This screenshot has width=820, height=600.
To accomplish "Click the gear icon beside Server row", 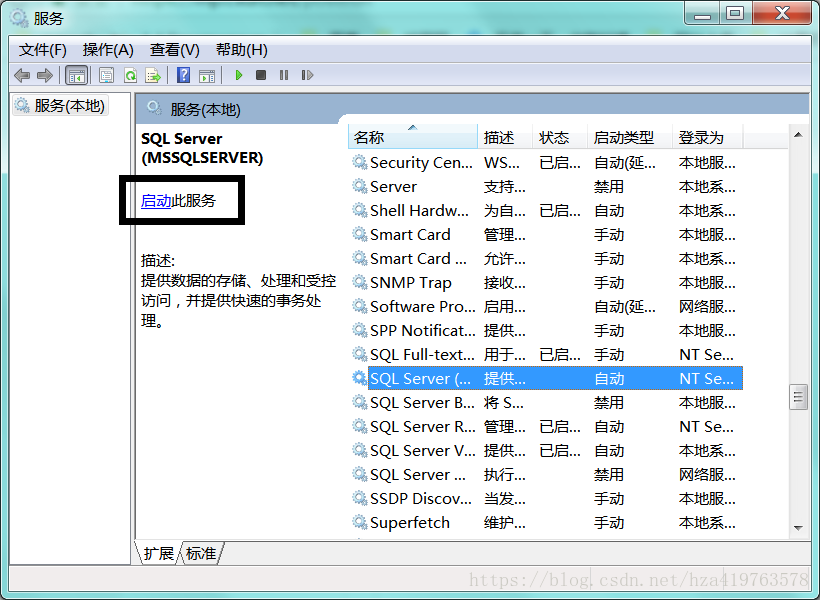I will [359, 186].
